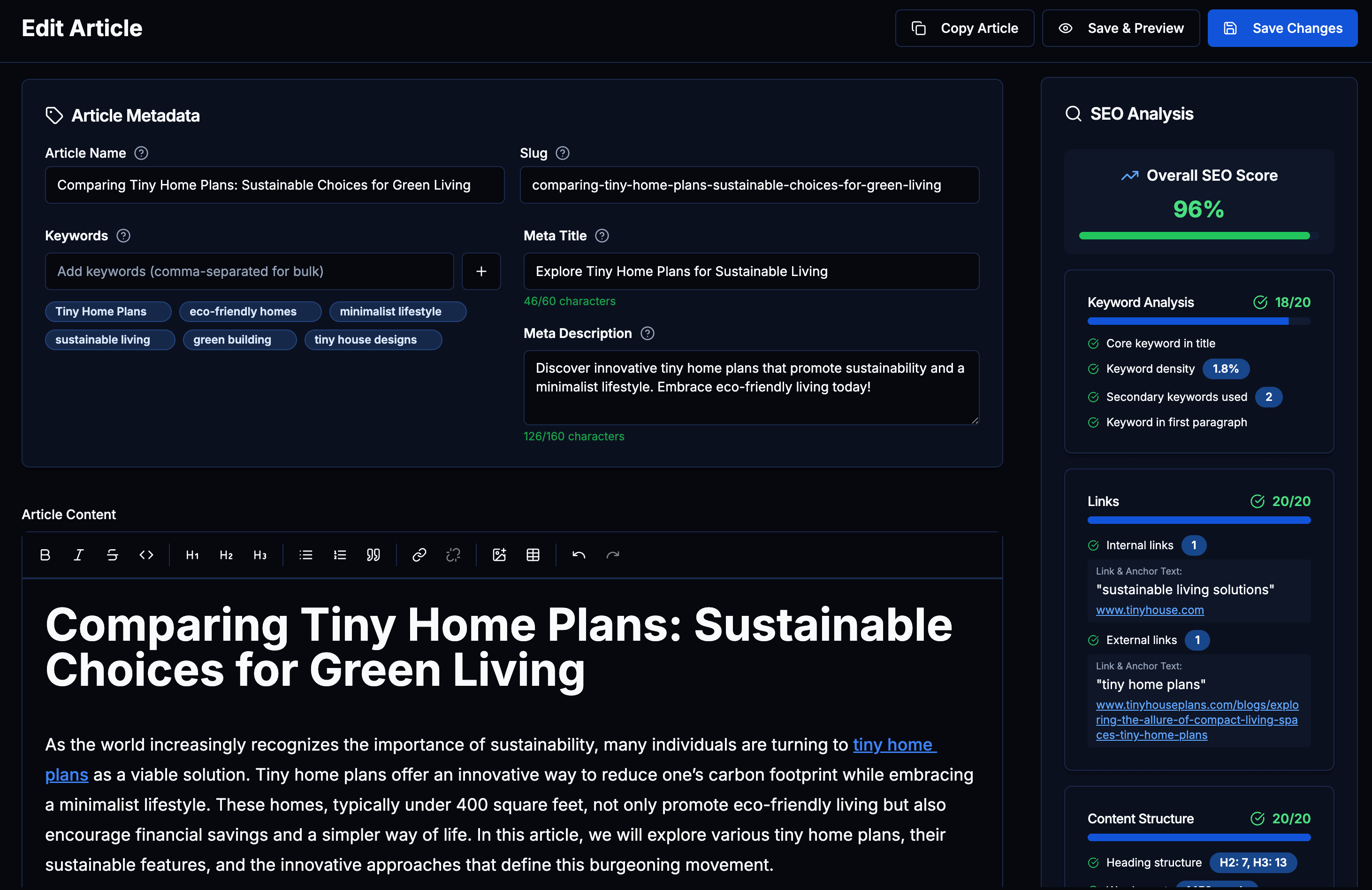
Task: Click into the Meta Title field
Action: 751,271
